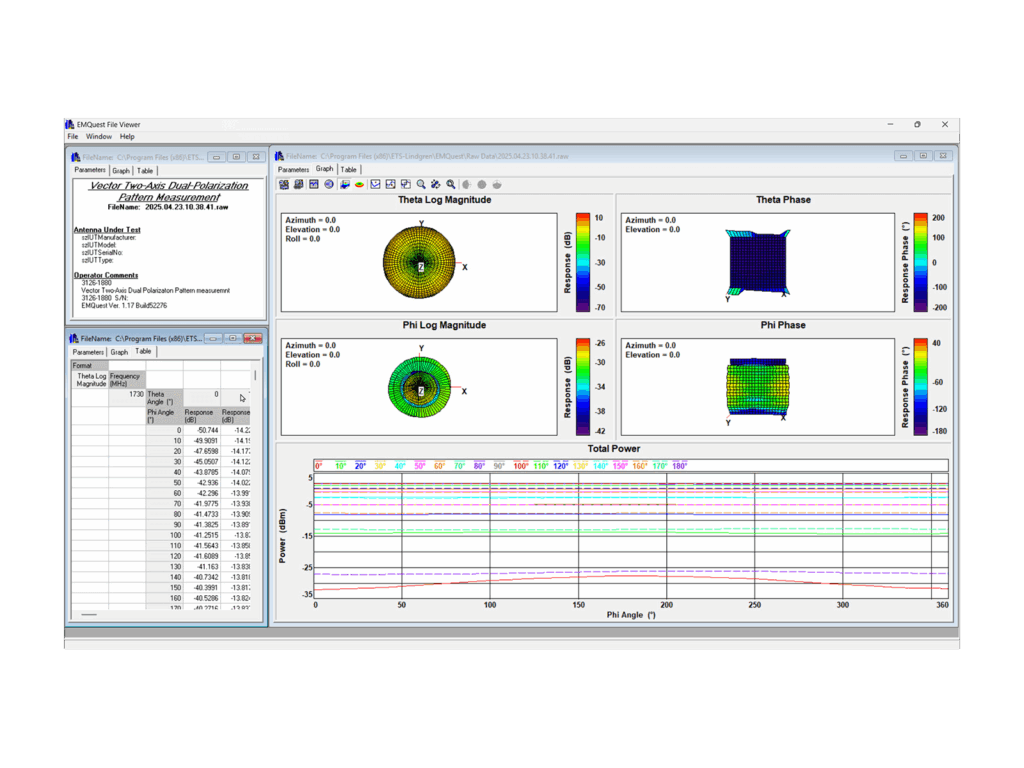This screenshot has height=768, width=1024.
Task: Open the Window menu
Action: coord(97,136)
